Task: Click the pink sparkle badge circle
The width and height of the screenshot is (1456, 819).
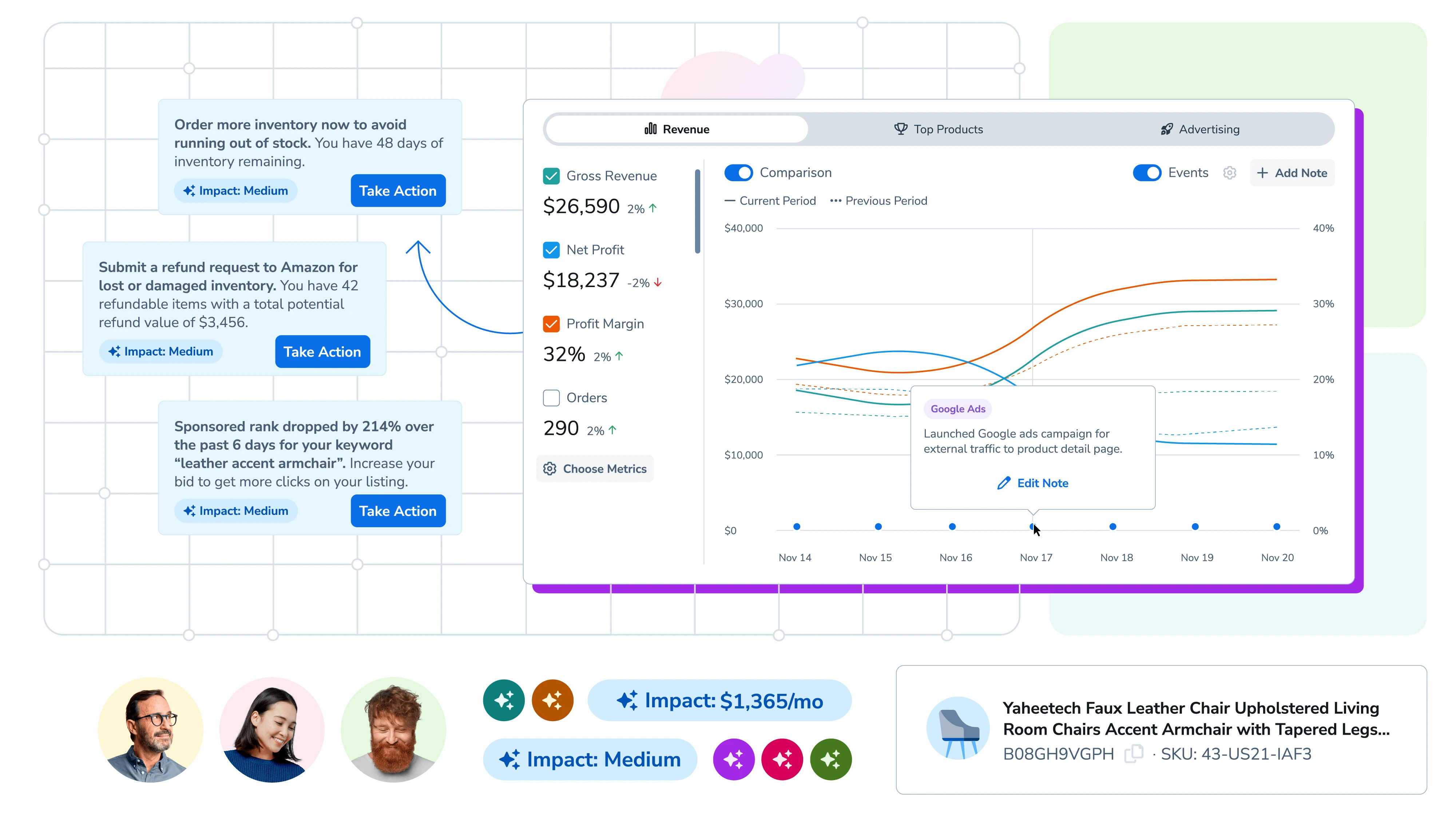Action: 782,760
